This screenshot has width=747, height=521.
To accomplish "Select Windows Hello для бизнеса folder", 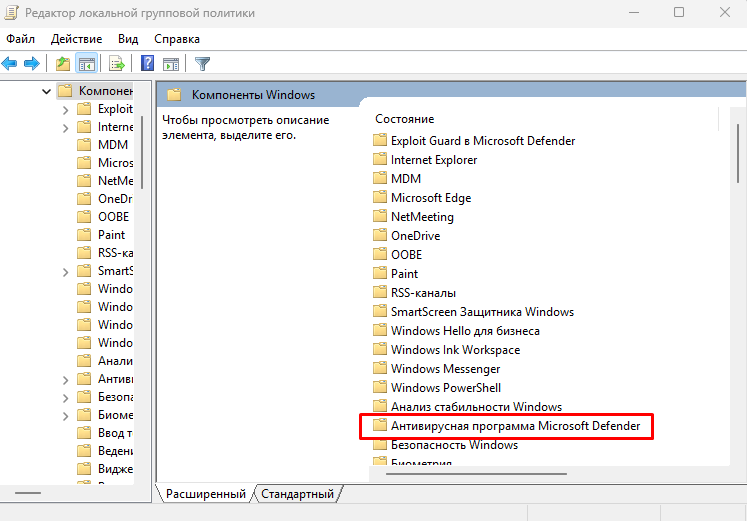I will click(456, 331).
